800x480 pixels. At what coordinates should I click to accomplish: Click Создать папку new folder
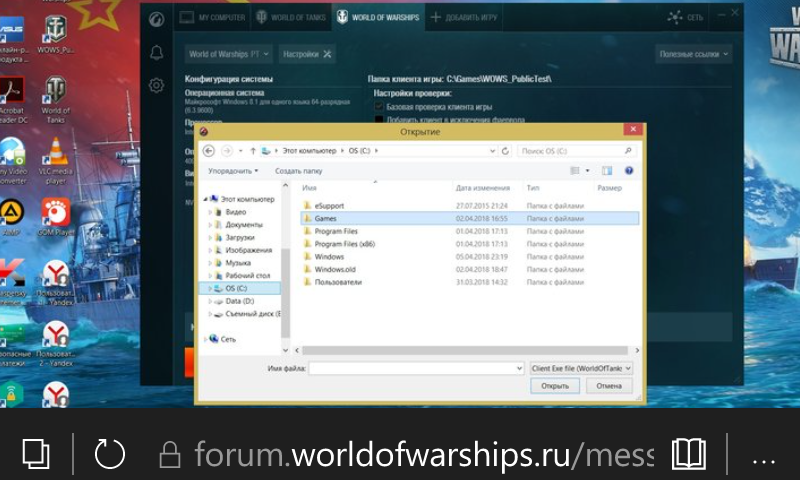click(x=298, y=171)
